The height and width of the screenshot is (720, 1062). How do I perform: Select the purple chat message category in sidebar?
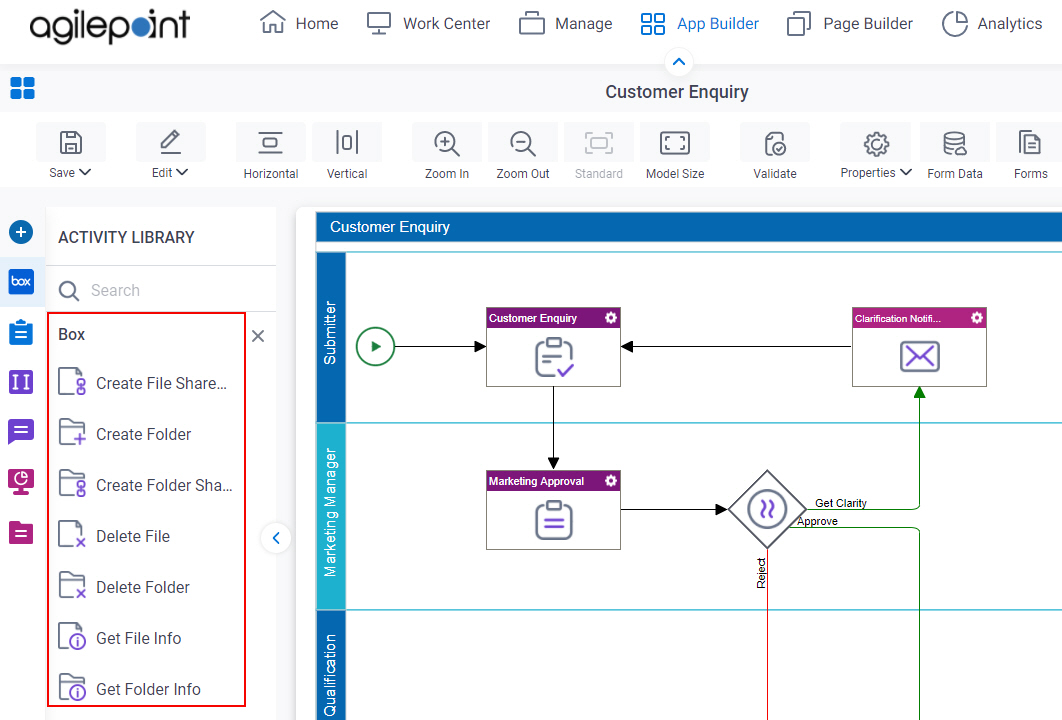tap(21, 431)
